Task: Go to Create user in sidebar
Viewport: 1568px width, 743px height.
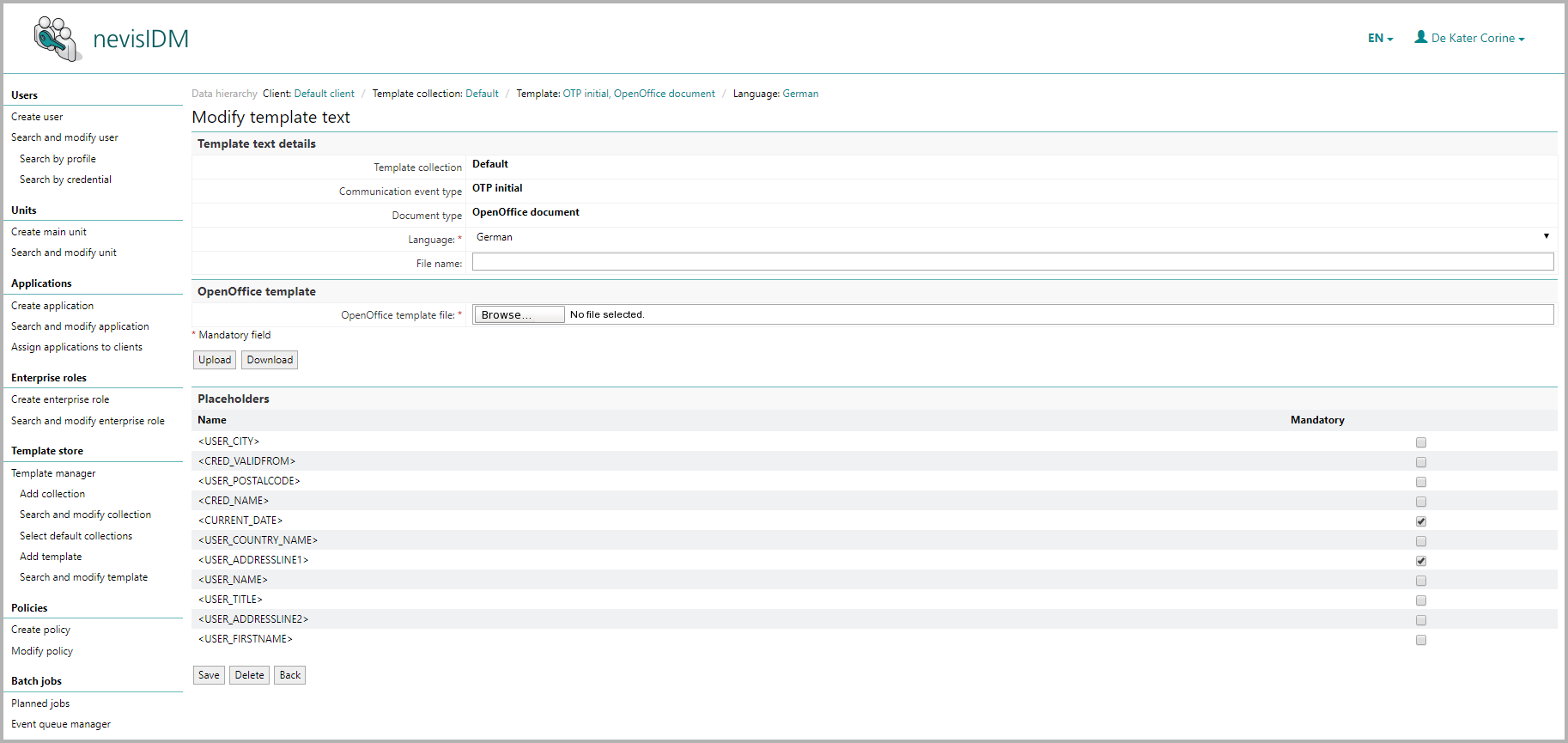Action: pyautogui.click(x=37, y=117)
